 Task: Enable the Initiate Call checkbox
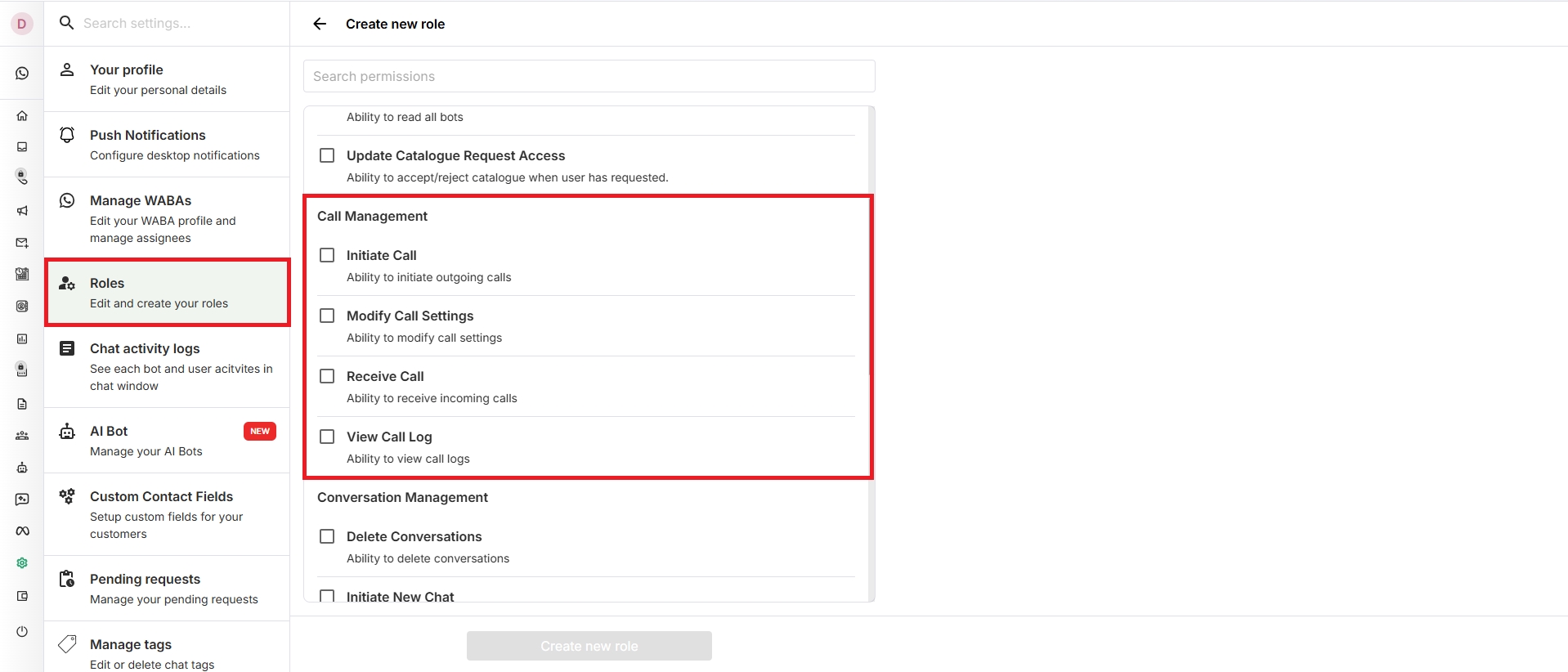pos(327,255)
